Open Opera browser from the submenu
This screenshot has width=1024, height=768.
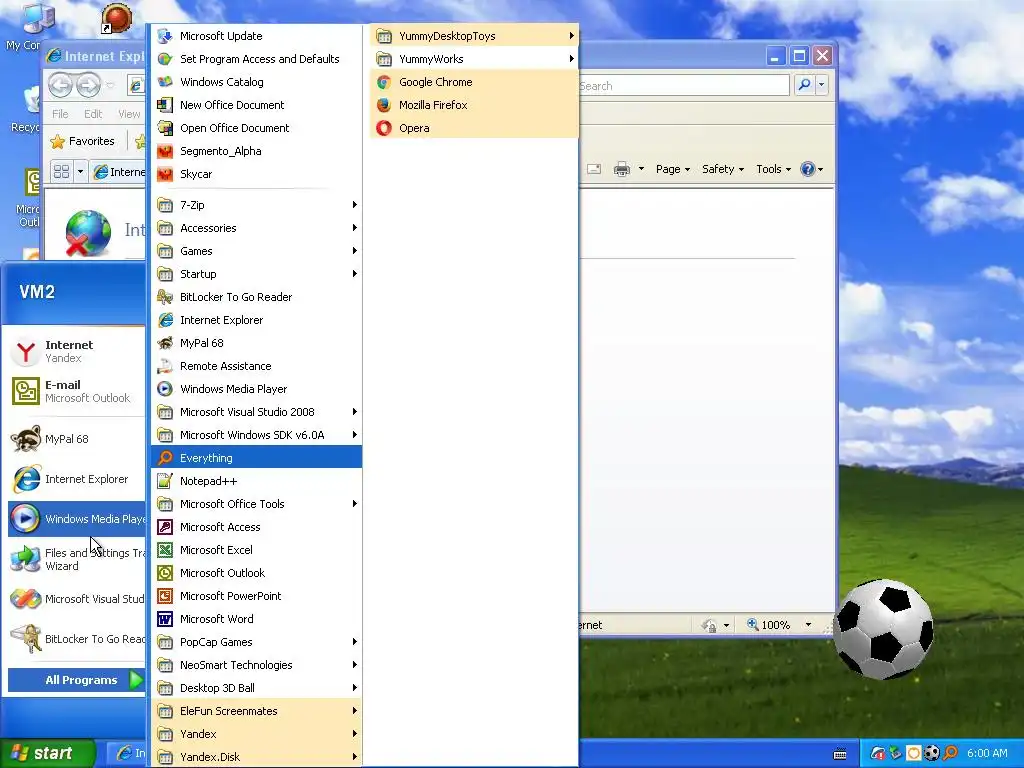point(474,128)
